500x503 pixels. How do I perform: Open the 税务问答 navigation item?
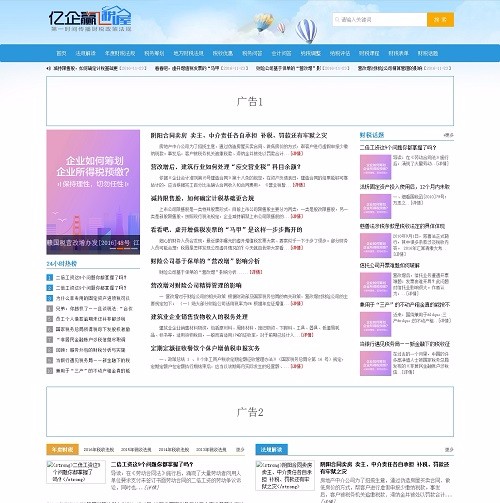252,53
